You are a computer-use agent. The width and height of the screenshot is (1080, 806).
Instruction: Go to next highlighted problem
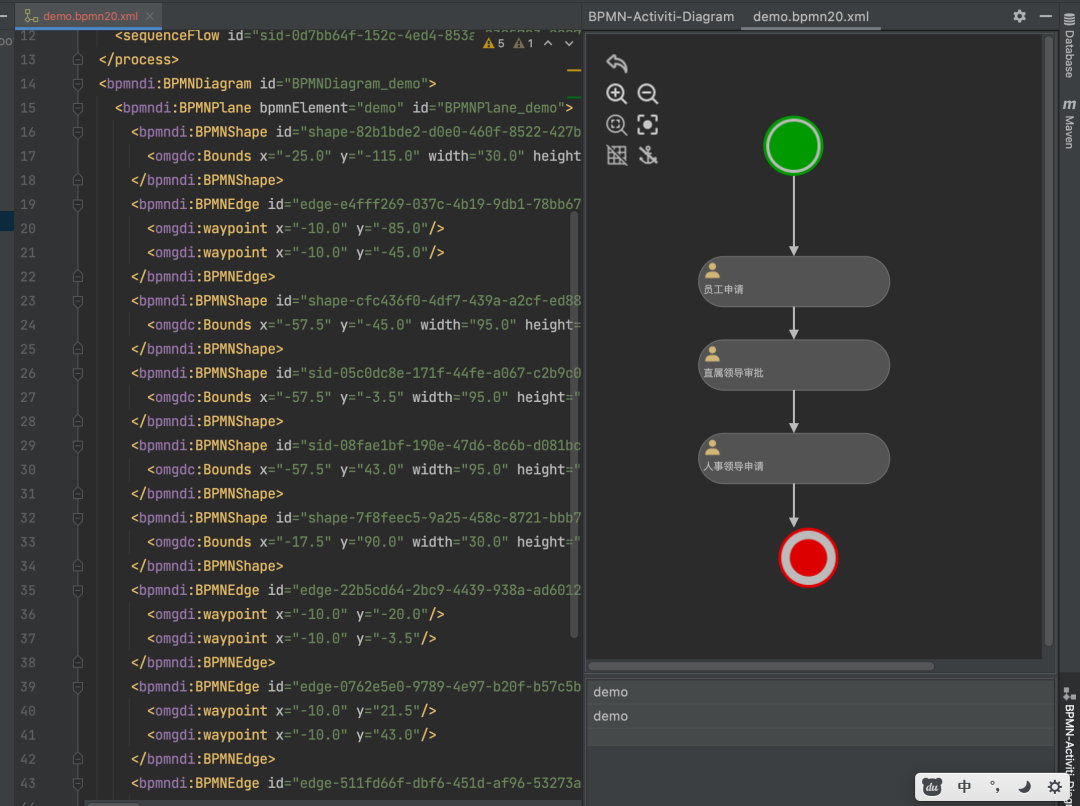click(x=569, y=43)
